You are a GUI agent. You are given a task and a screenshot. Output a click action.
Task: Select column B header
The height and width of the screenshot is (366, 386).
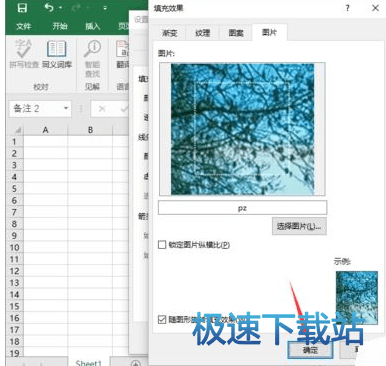(x=90, y=130)
